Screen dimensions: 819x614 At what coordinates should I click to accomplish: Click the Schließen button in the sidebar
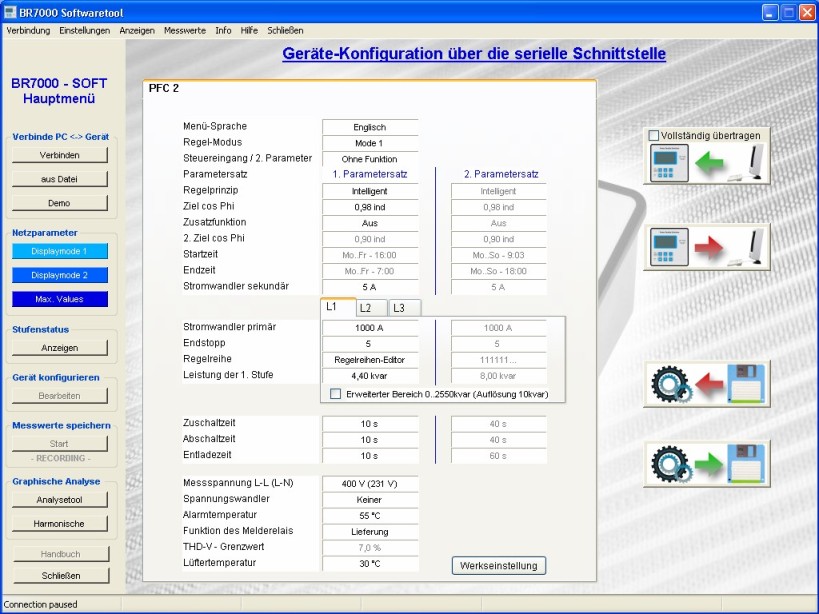[61, 575]
